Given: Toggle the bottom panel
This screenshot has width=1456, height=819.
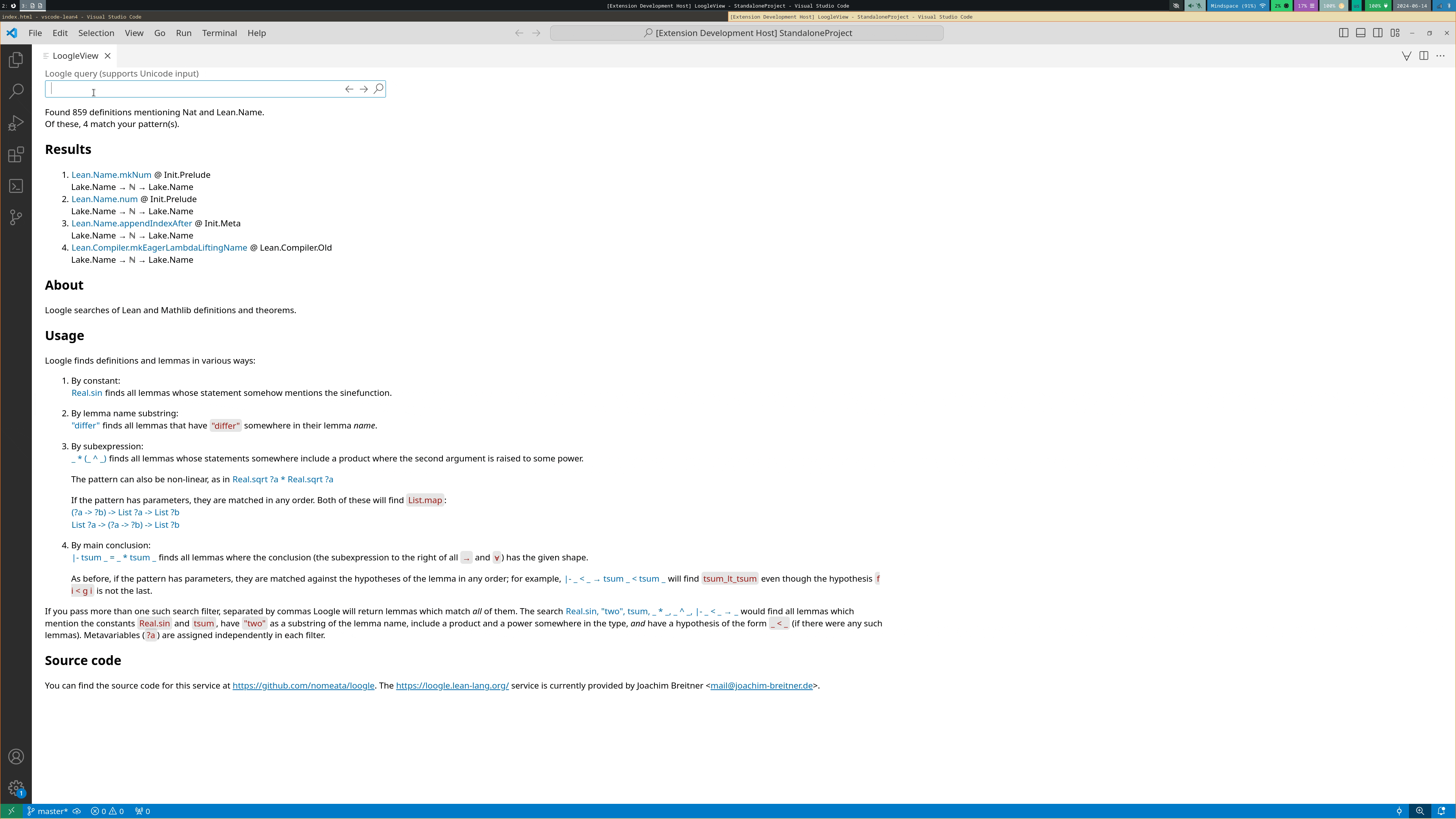Looking at the screenshot, I should 1360,33.
